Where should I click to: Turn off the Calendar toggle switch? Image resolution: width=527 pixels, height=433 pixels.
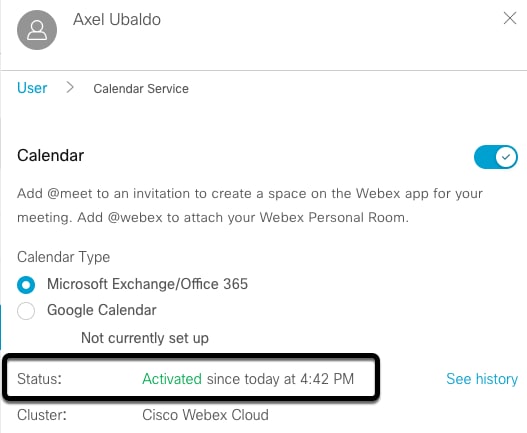click(x=495, y=157)
